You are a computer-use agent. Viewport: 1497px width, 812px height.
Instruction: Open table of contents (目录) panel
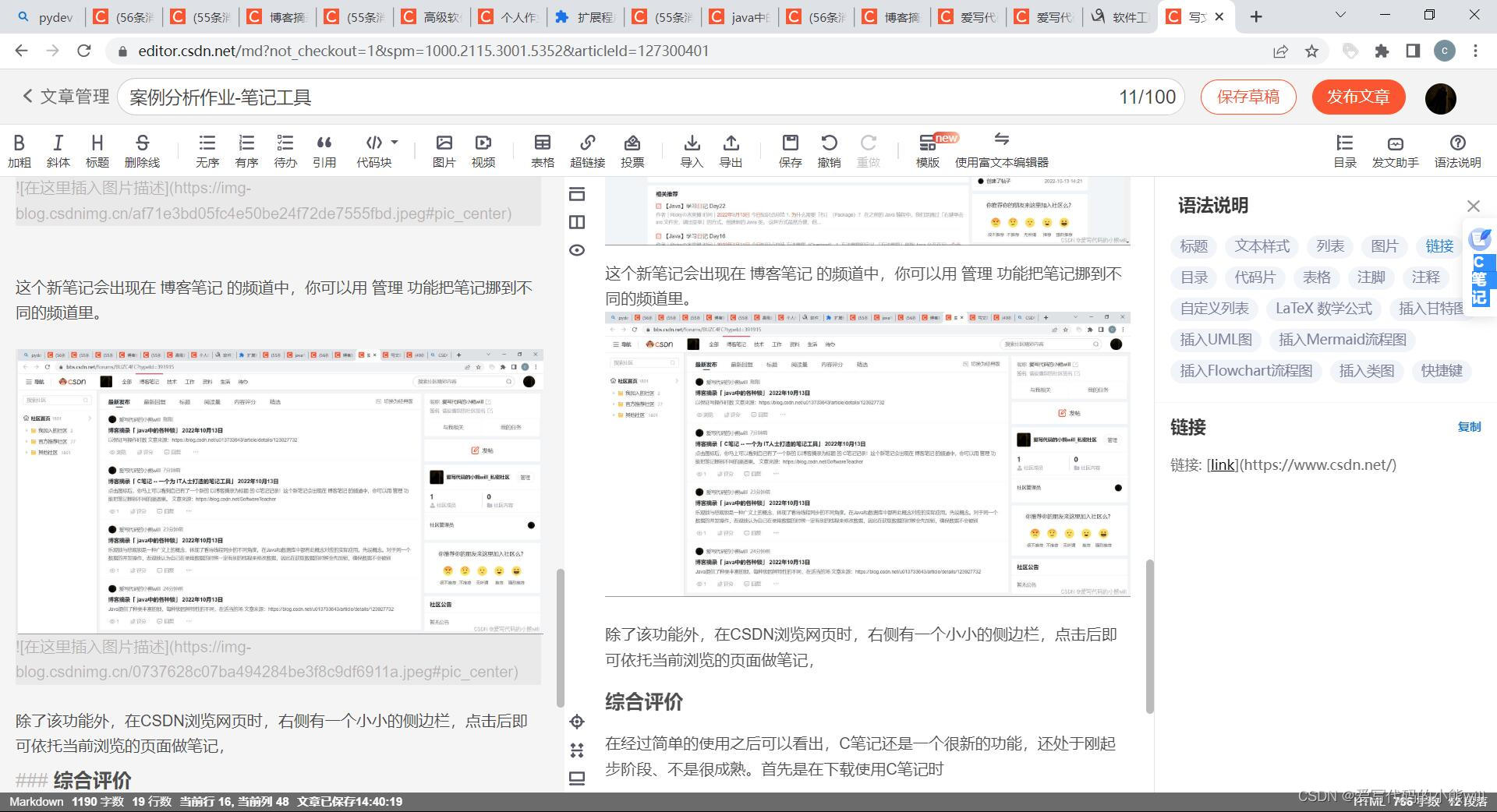click(x=1345, y=150)
